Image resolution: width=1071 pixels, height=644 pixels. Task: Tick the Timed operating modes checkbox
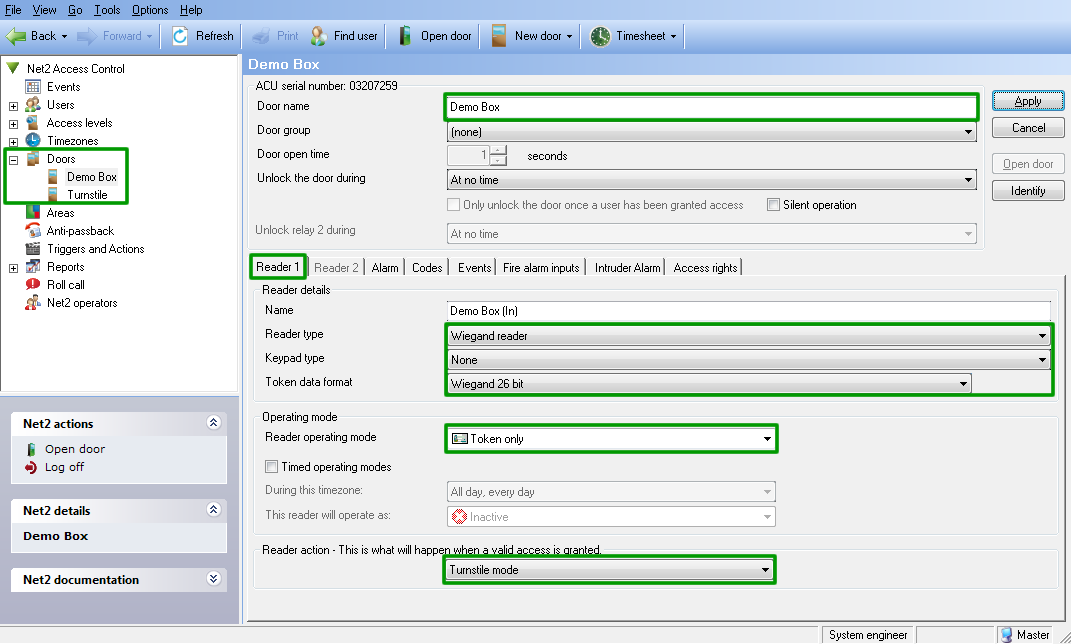pyautogui.click(x=271, y=467)
